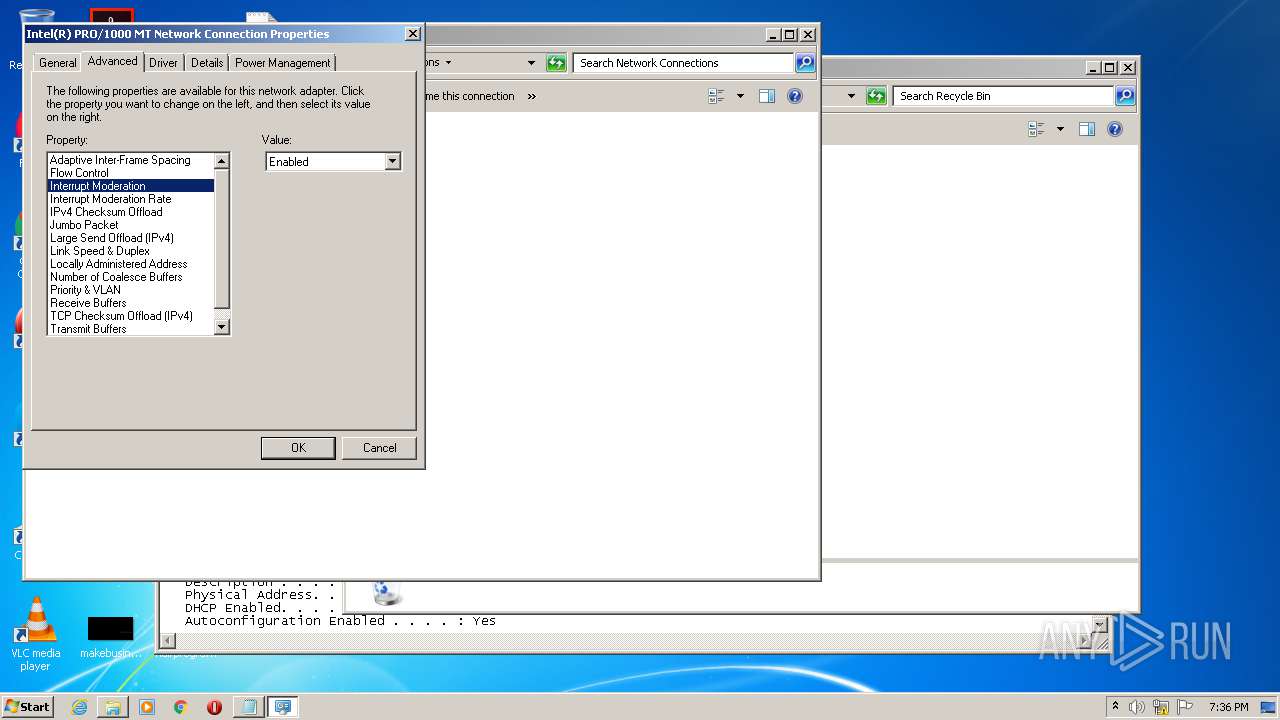Maximize the Network Connections window
This screenshot has width=1280, height=720.
pos(789,34)
